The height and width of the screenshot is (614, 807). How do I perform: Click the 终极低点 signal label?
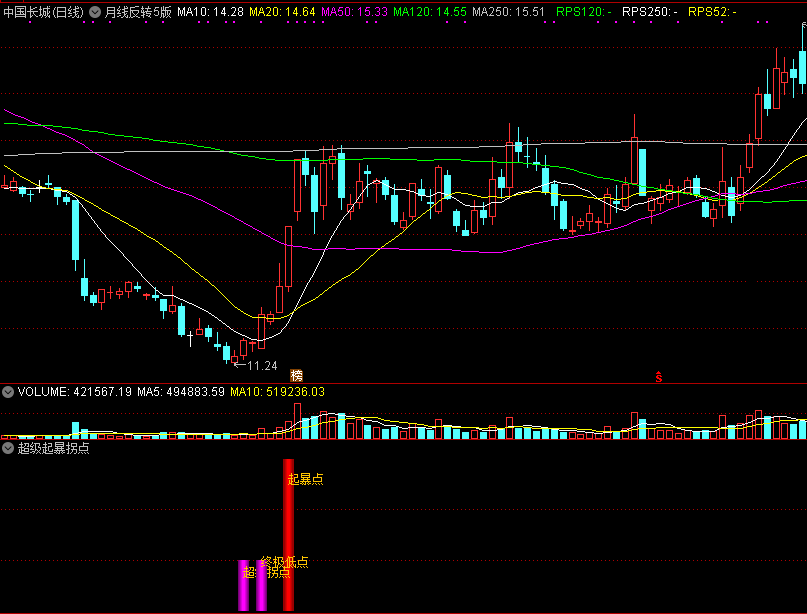tap(285, 562)
